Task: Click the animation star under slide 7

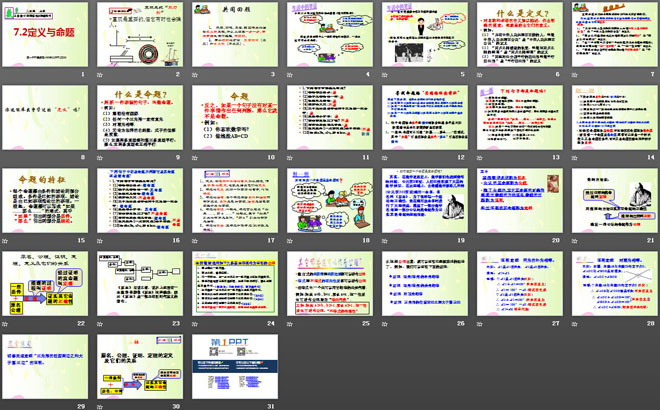Action: point(575,75)
